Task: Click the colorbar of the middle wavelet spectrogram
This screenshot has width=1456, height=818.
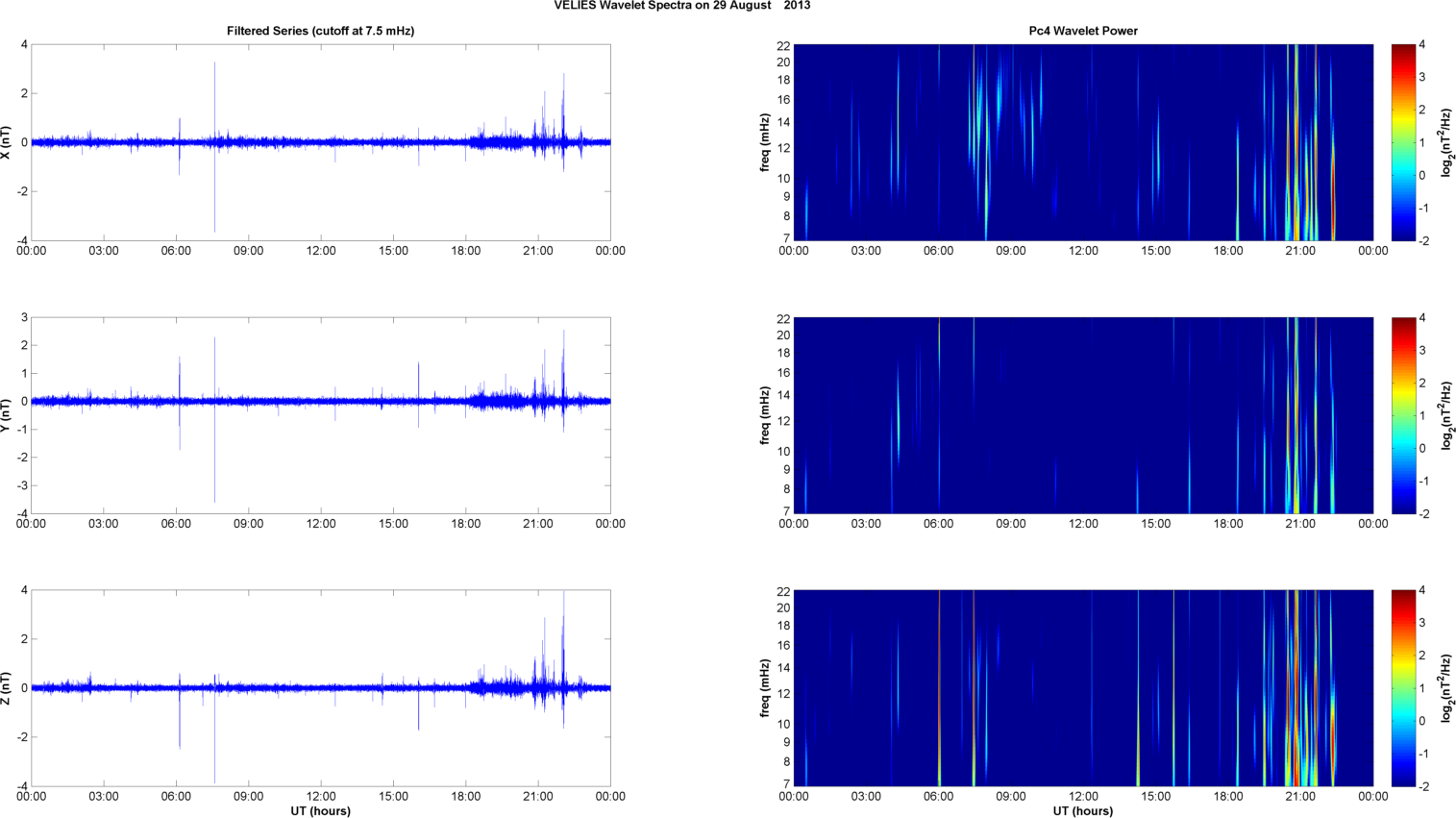Action: coord(1403,415)
